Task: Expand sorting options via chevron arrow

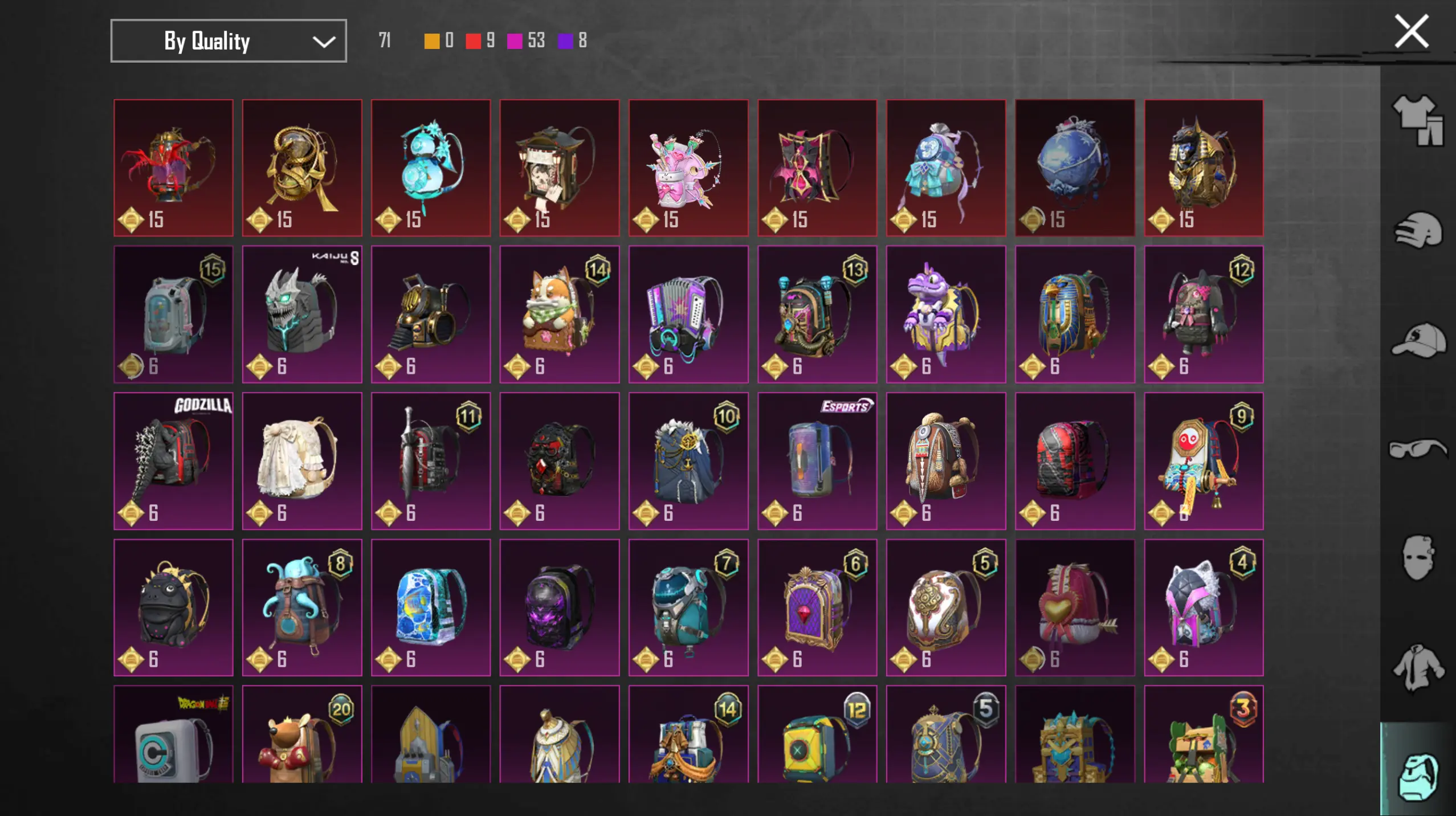Action: pos(324,42)
